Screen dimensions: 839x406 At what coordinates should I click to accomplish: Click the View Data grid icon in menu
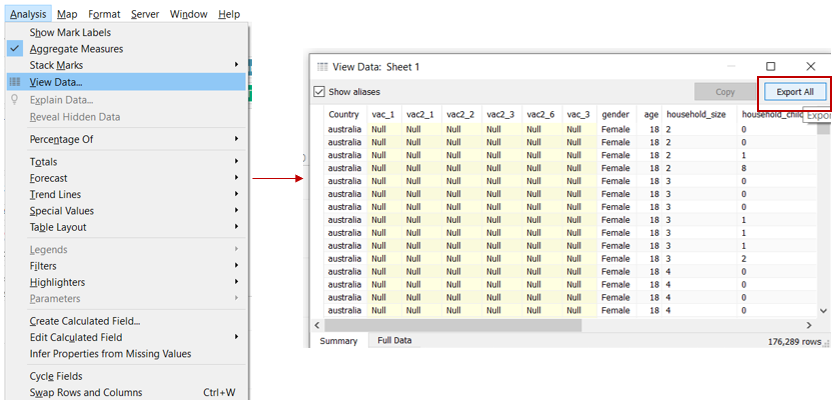point(15,82)
